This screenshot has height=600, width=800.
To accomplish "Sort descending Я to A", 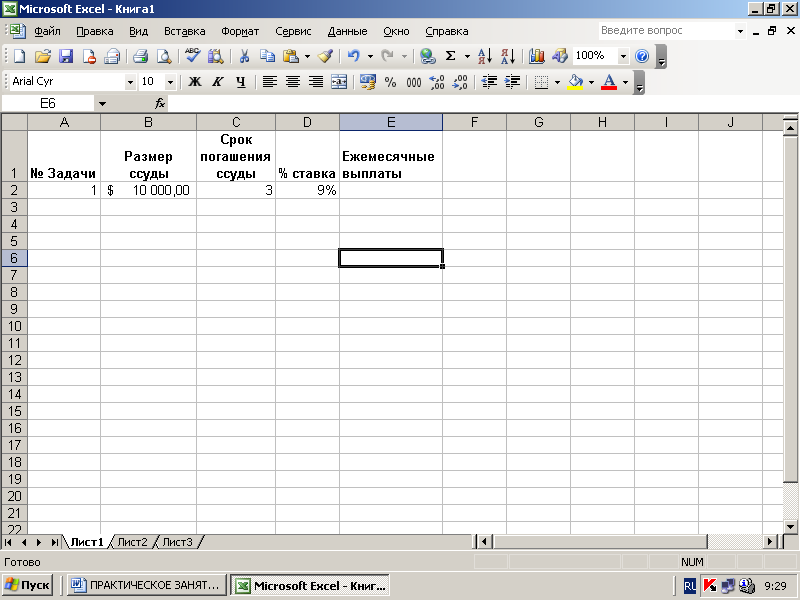I will pos(508,56).
